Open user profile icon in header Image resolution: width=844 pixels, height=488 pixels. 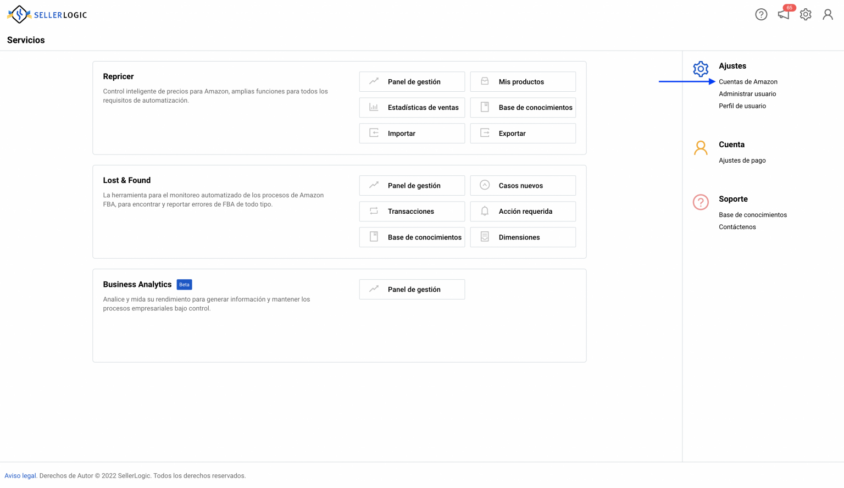point(827,15)
